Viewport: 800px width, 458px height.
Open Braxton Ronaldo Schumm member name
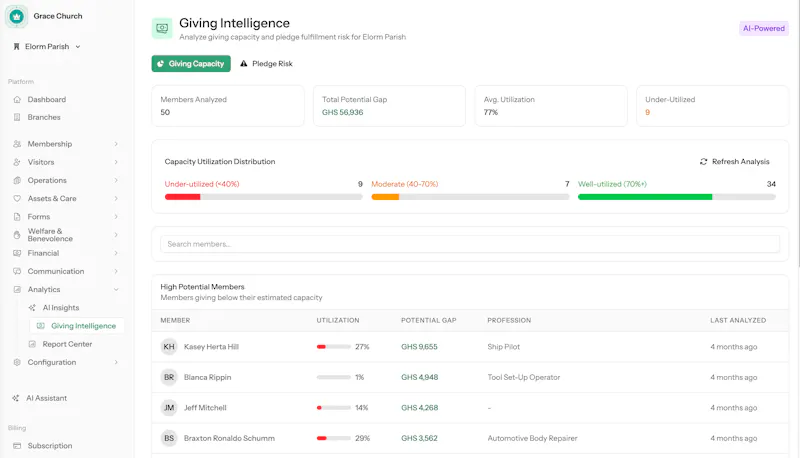[229, 438]
